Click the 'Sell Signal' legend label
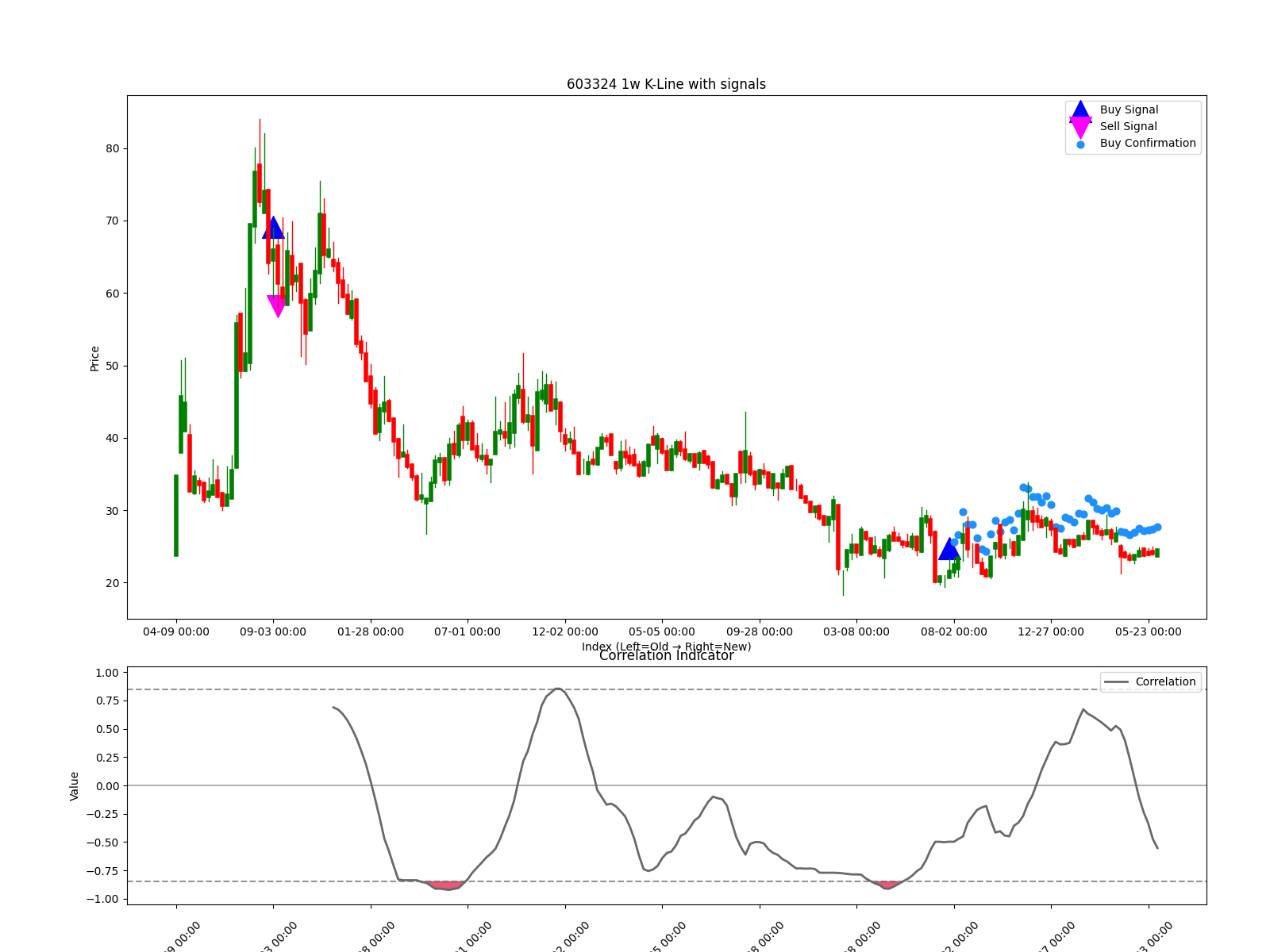The height and width of the screenshot is (952, 1270). pyautogui.click(x=1128, y=126)
